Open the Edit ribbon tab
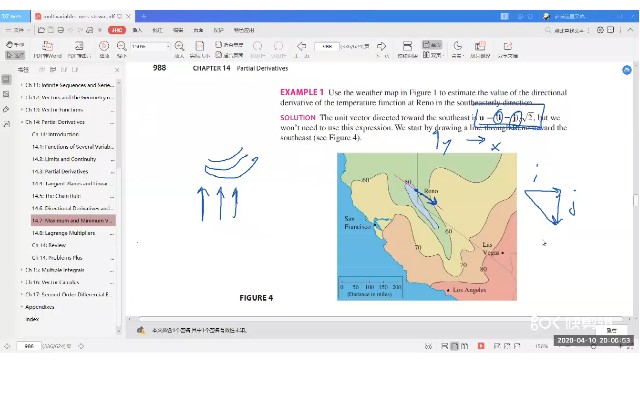The image size is (640, 400). tap(178, 30)
